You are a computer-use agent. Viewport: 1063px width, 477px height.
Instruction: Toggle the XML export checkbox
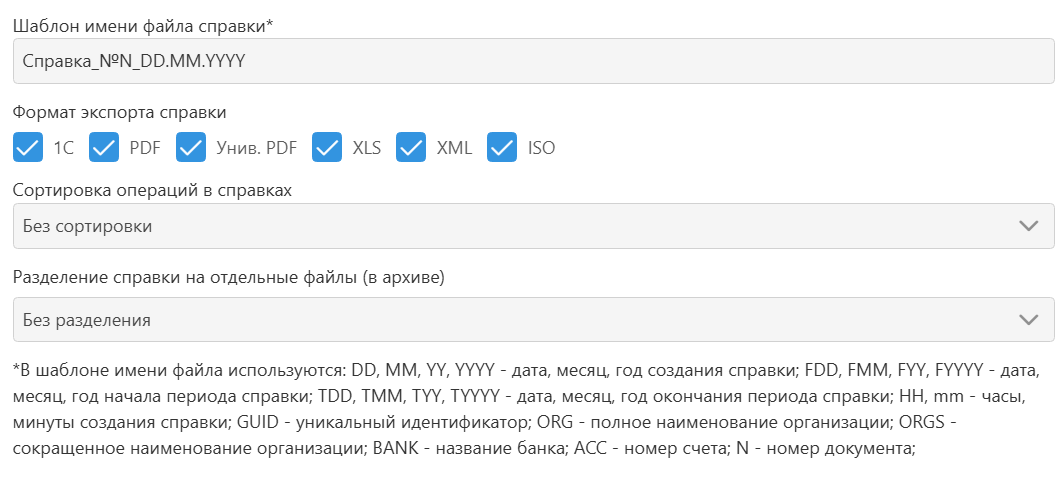coord(411,148)
